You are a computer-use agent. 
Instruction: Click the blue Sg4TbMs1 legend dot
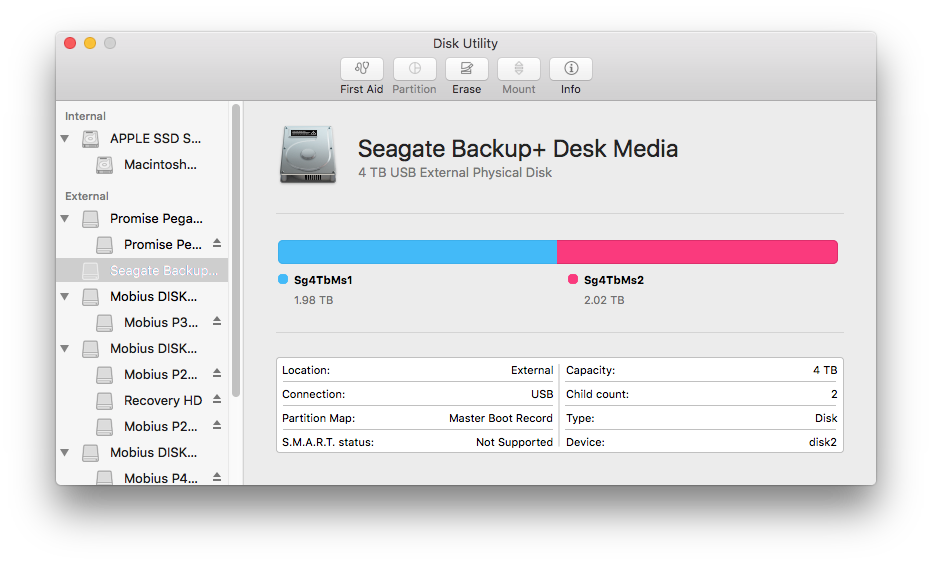coord(283,279)
